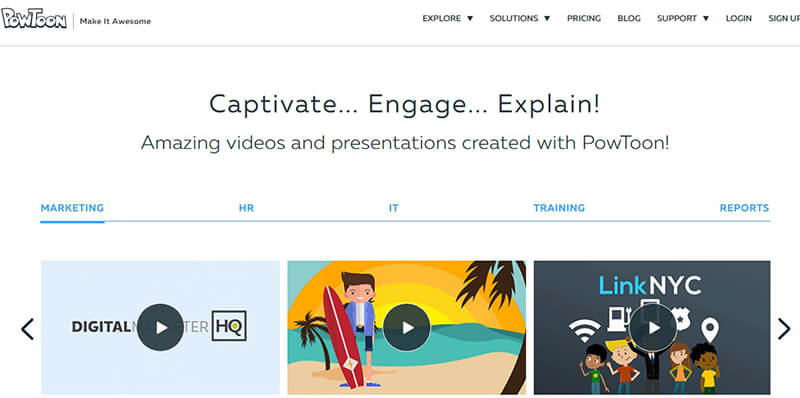Expand the Support dropdown menu
This screenshot has height=398, width=800.
click(683, 18)
